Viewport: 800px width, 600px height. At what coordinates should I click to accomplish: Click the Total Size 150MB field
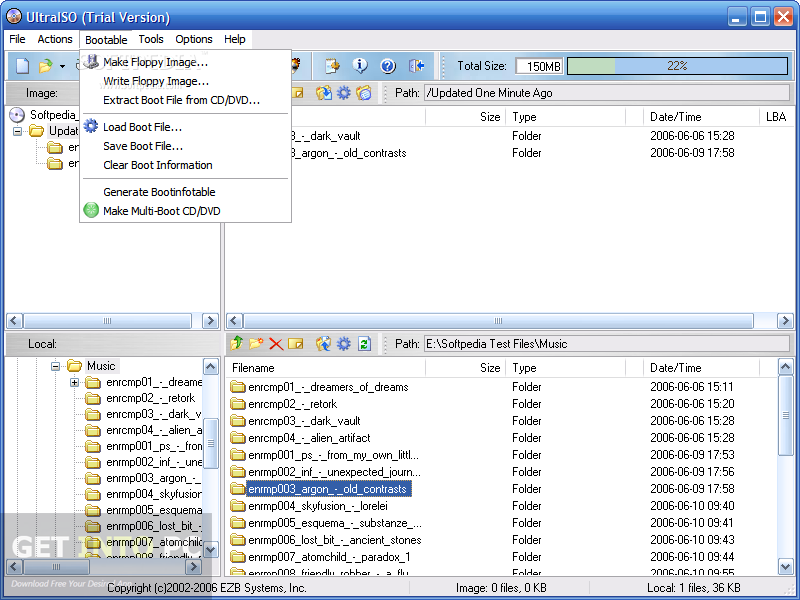pos(539,66)
